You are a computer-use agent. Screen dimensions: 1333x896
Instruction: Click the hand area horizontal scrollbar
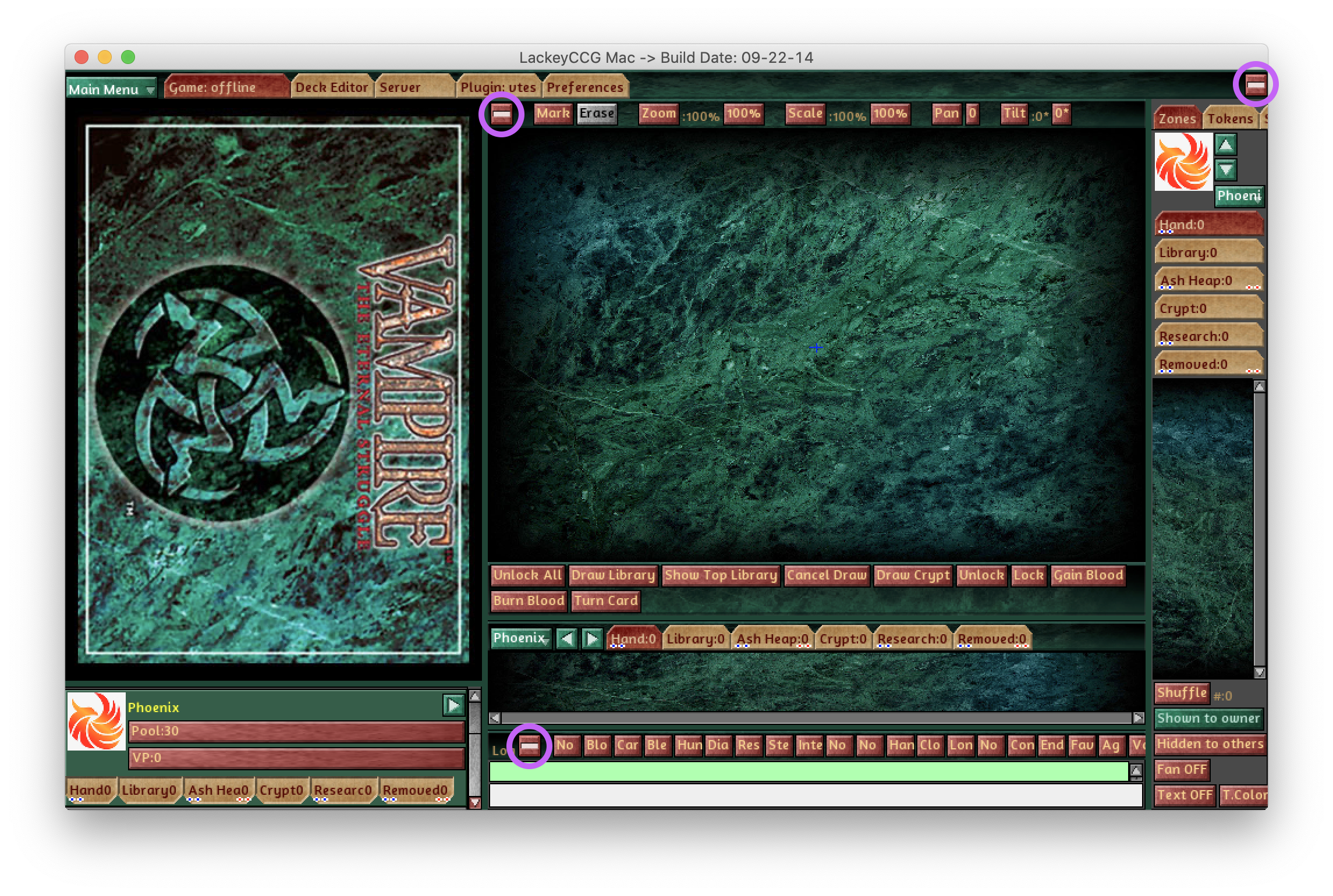[x=817, y=718]
